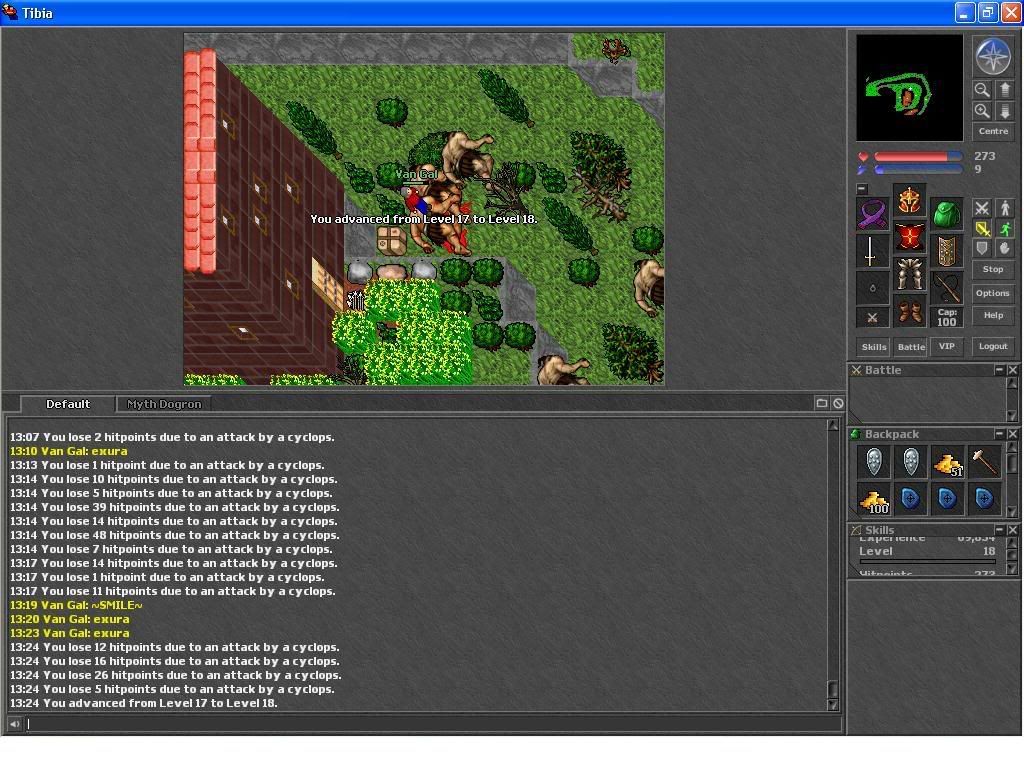Toggle the ignore icon in the chat bar
Screen dimensions: 1024x768
click(839, 404)
